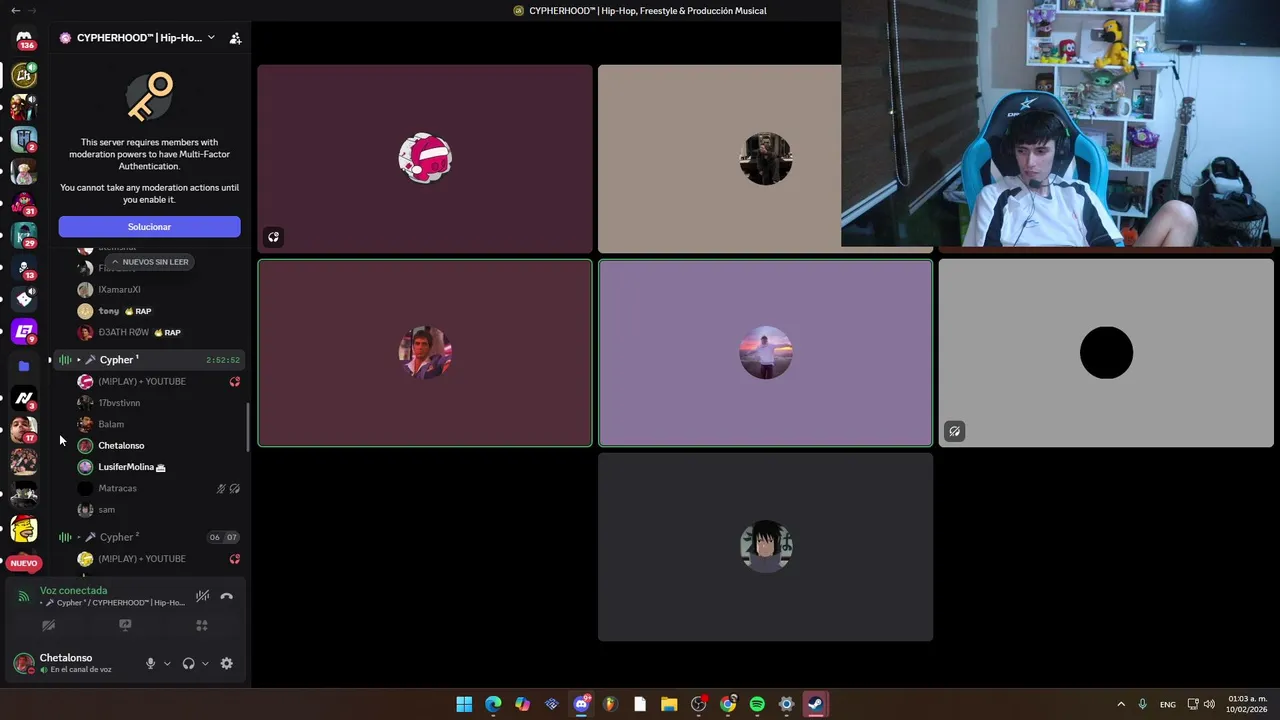1280x720 pixels.
Task: Click the anime-avatar participant tile at bottom
Action: click(765, 547)
